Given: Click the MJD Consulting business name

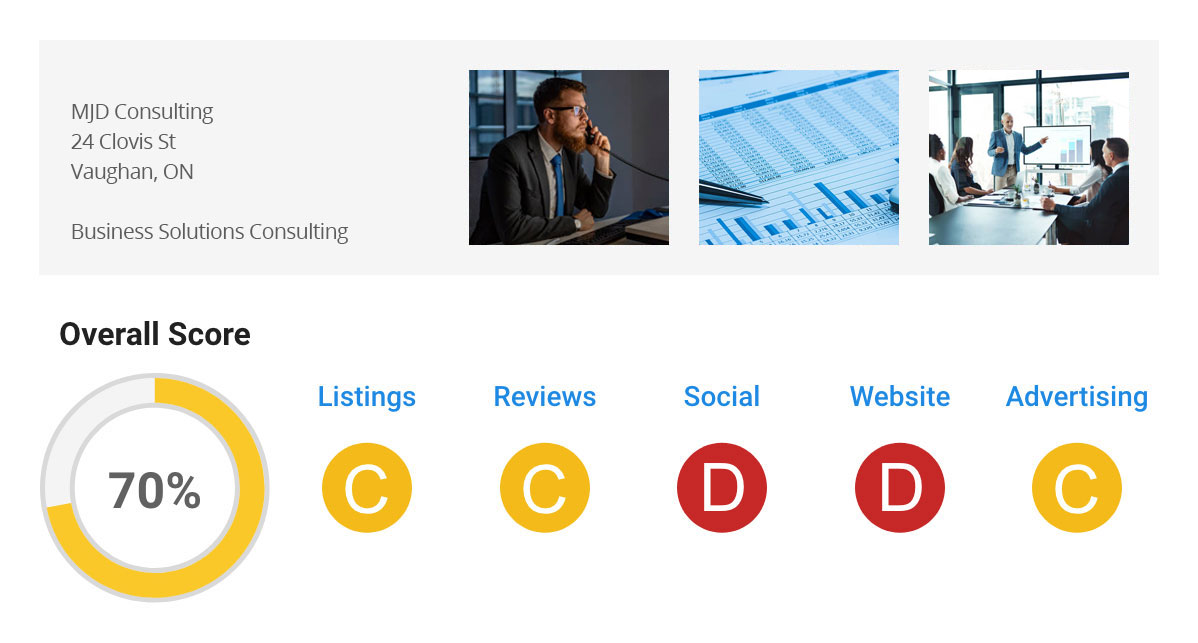Looking at the screenshot, I should pos(142,112).
